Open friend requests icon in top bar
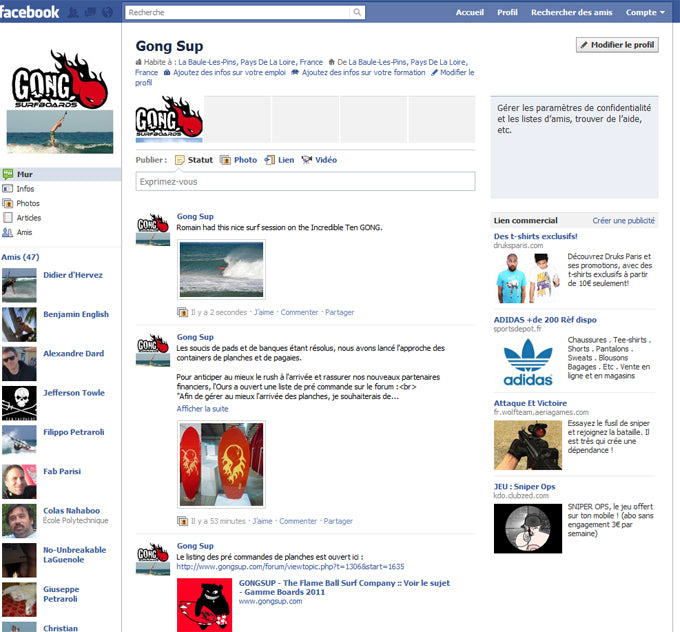The width and height of the screenshot is (680, 632). click(x=73, y=12)
